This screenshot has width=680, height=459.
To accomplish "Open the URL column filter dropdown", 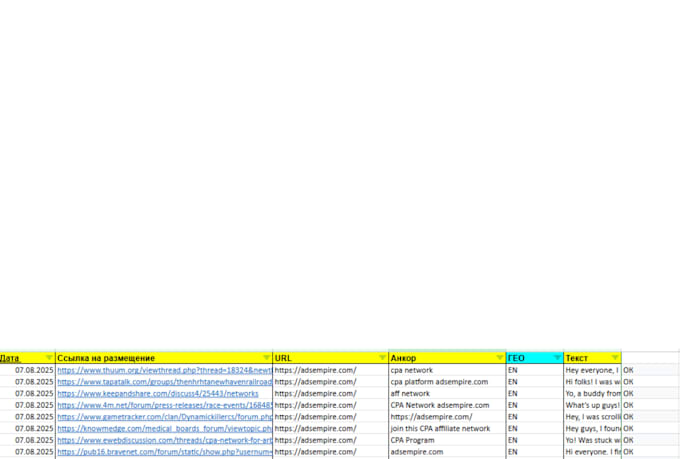I will click(x=382, y=357).
